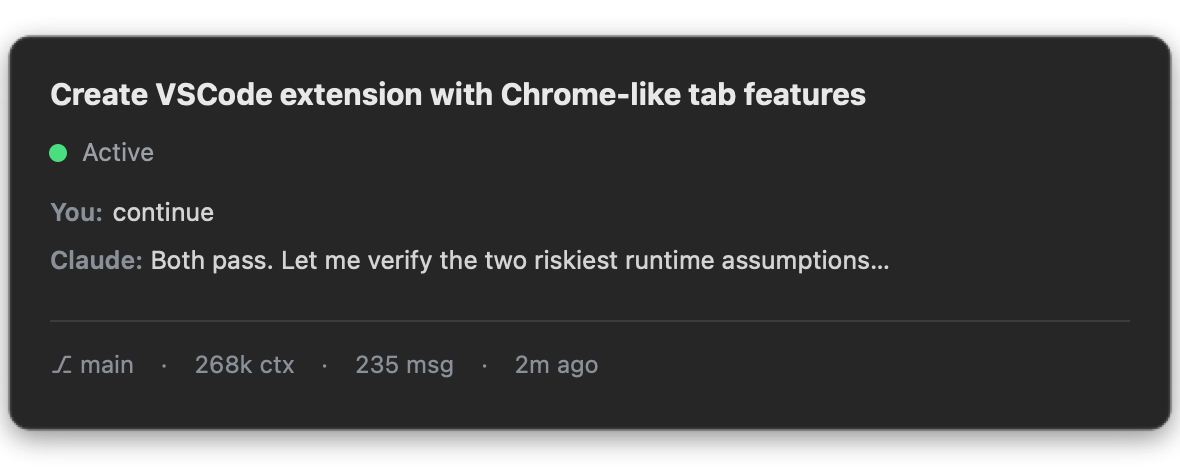
Task: Select the You: sender label
Action: coord(76,213)
